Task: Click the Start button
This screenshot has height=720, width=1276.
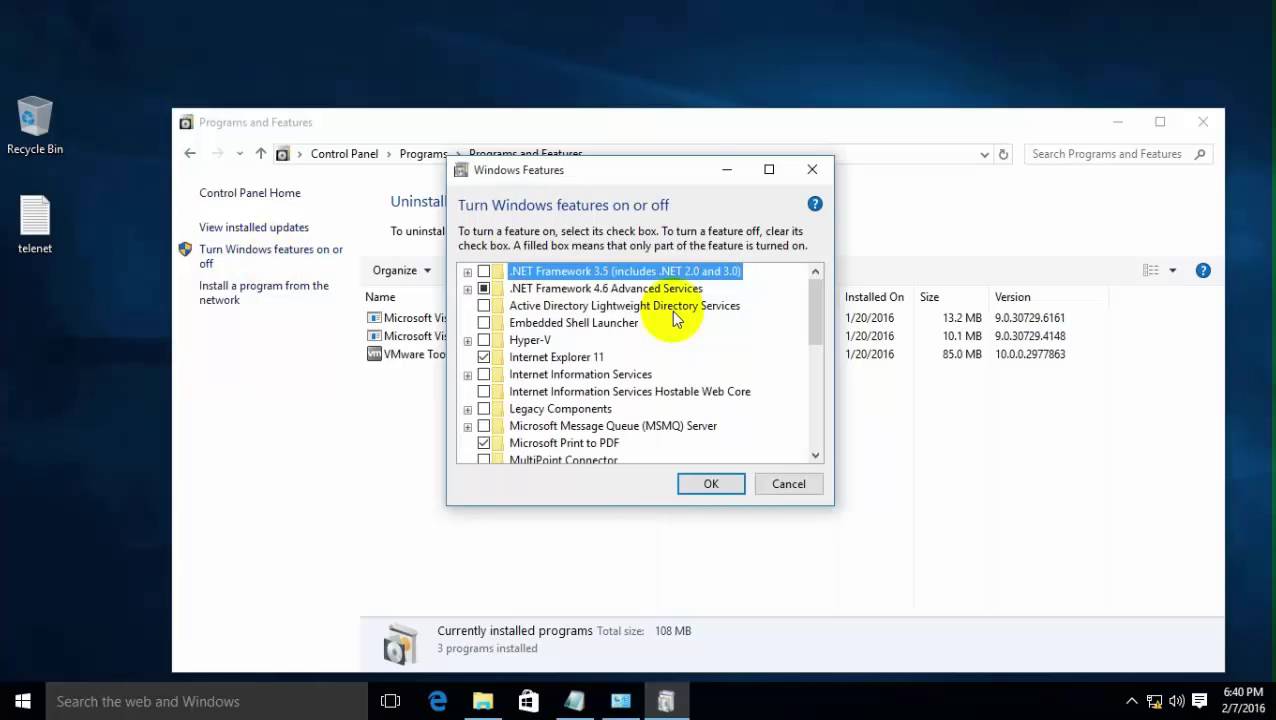Action: coord(22,701)
